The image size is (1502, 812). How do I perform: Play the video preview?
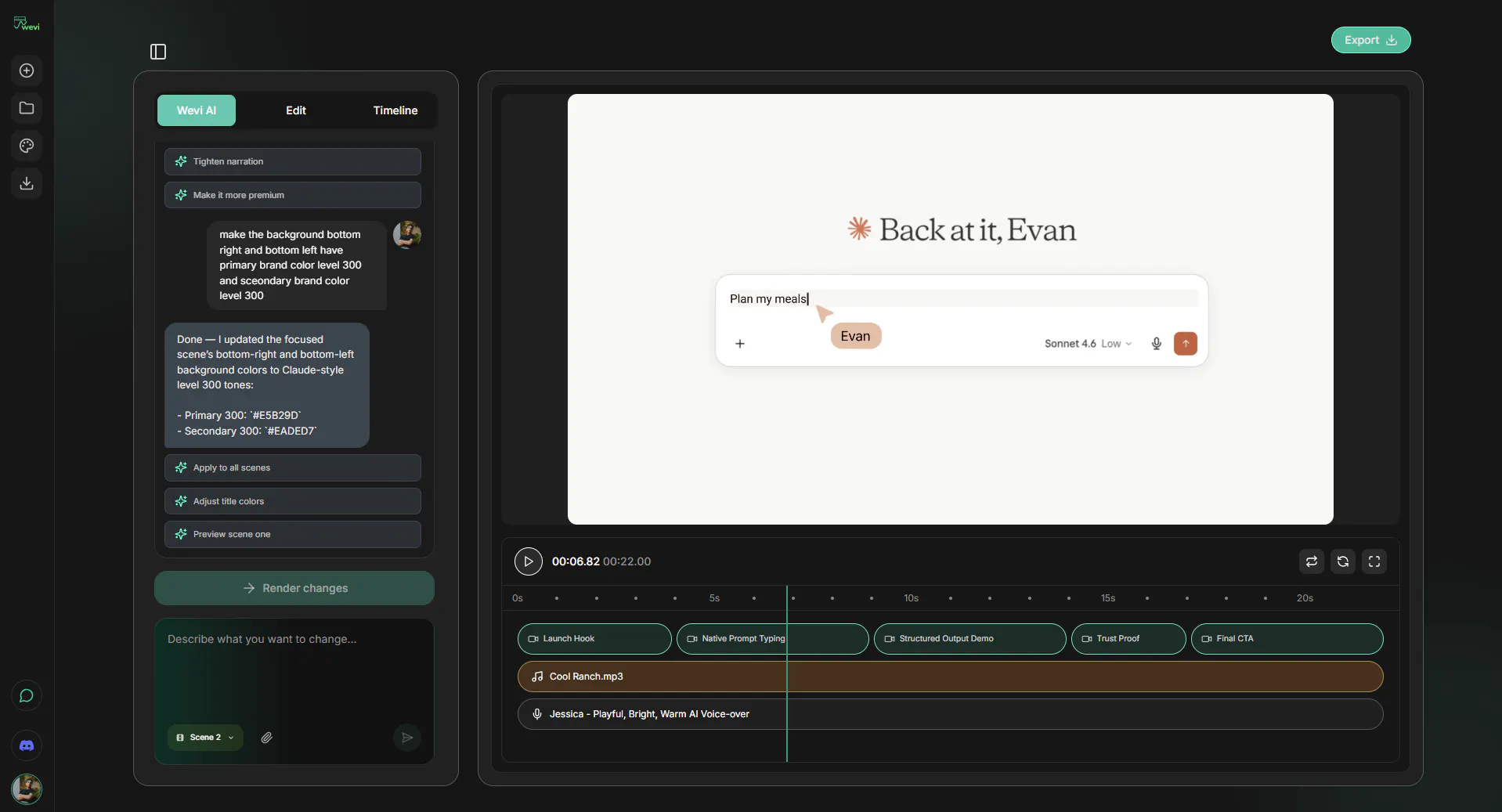click(x=529, y=561)
